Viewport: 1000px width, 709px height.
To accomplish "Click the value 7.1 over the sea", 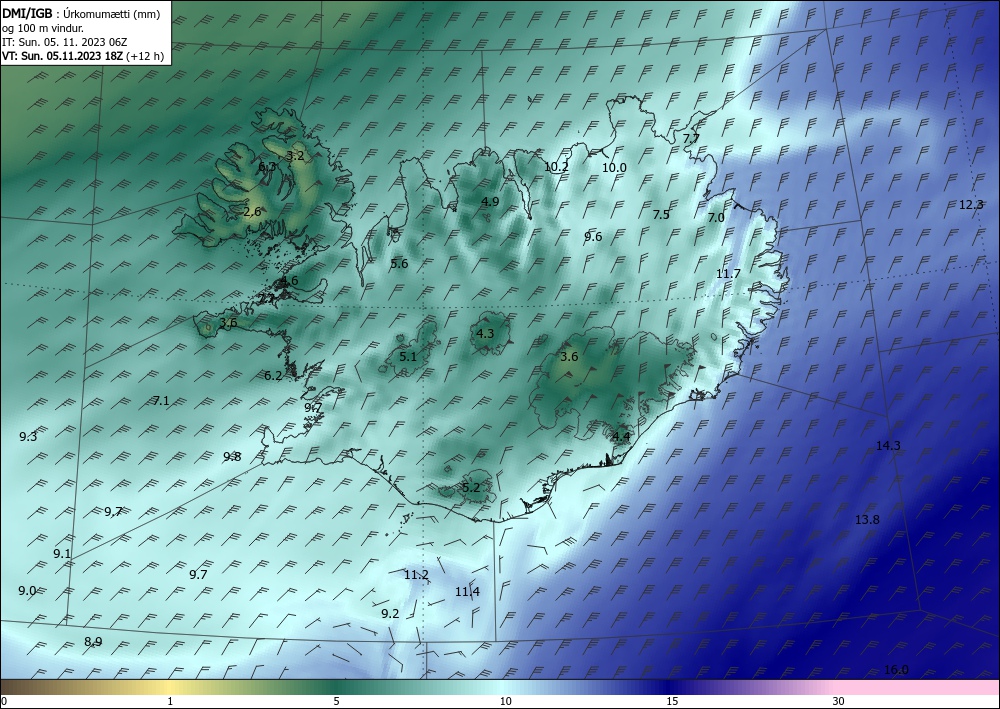I will 161,400.
